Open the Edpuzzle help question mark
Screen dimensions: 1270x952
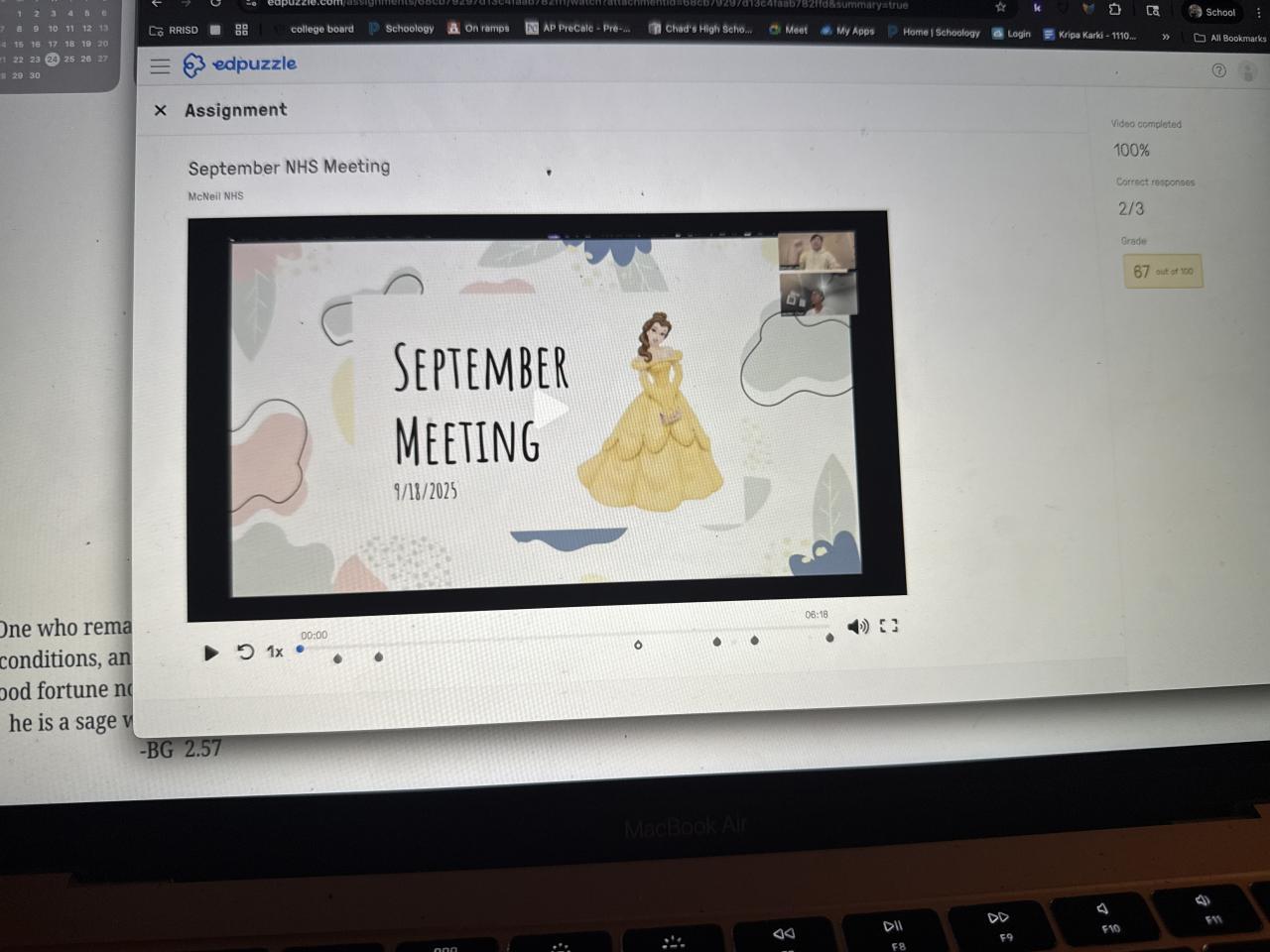click(1218, 70)
